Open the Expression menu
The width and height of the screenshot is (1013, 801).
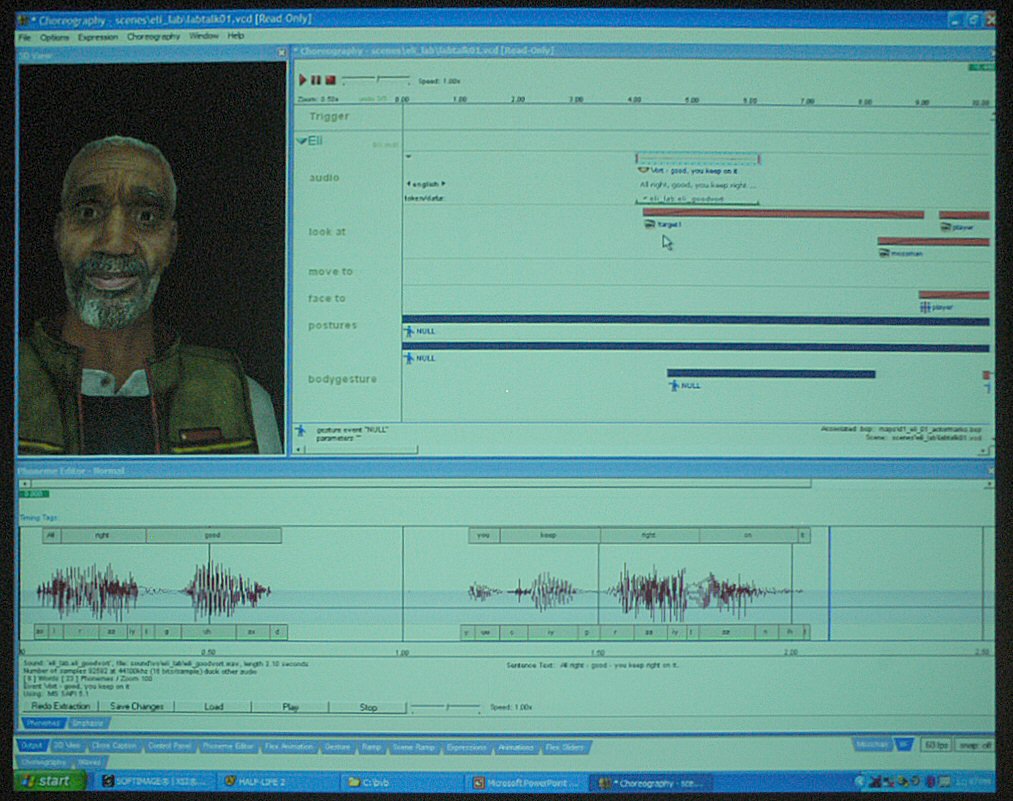click(x=98, y=37)
